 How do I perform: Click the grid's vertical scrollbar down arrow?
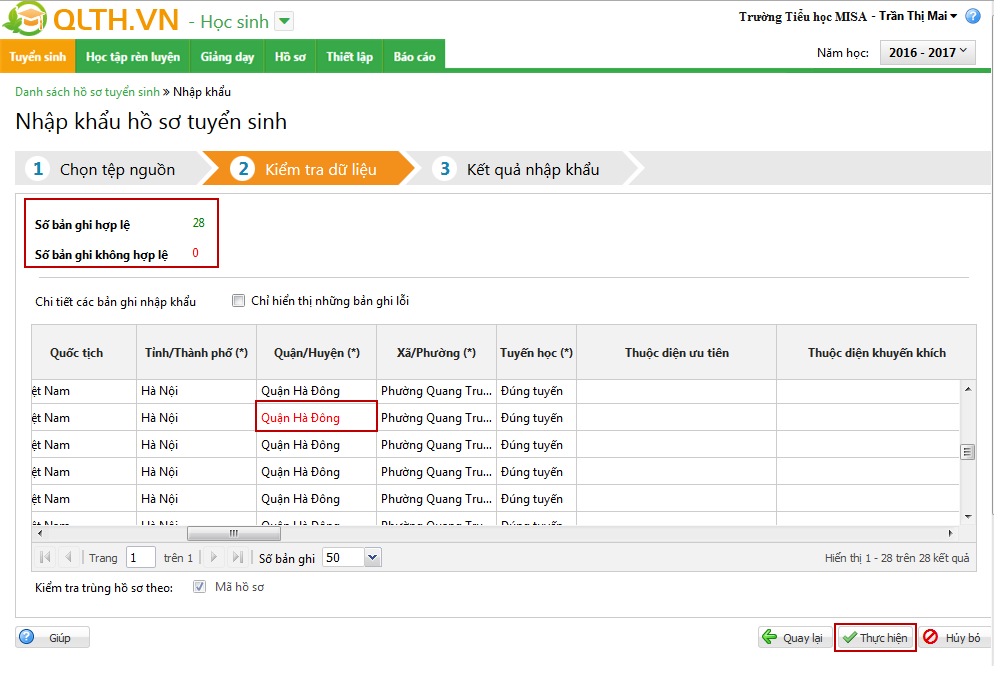click(x=968, y=517)
